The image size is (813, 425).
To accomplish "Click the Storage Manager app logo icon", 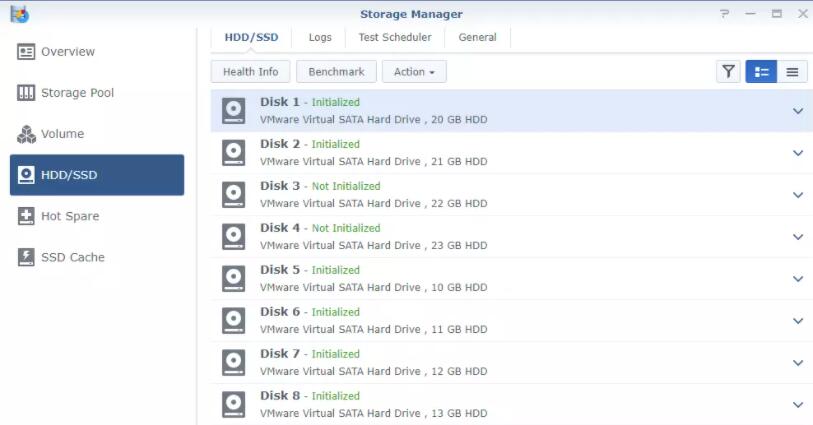I will coord(19,14).
